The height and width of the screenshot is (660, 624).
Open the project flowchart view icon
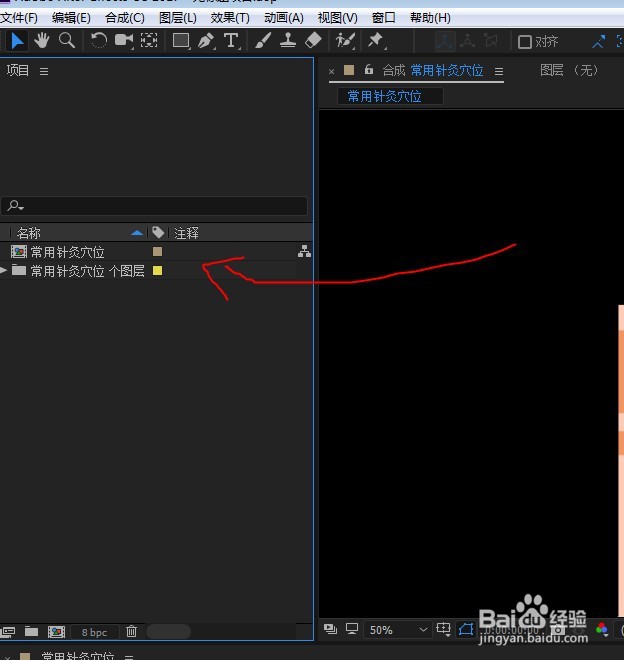[x=304, y=251]
